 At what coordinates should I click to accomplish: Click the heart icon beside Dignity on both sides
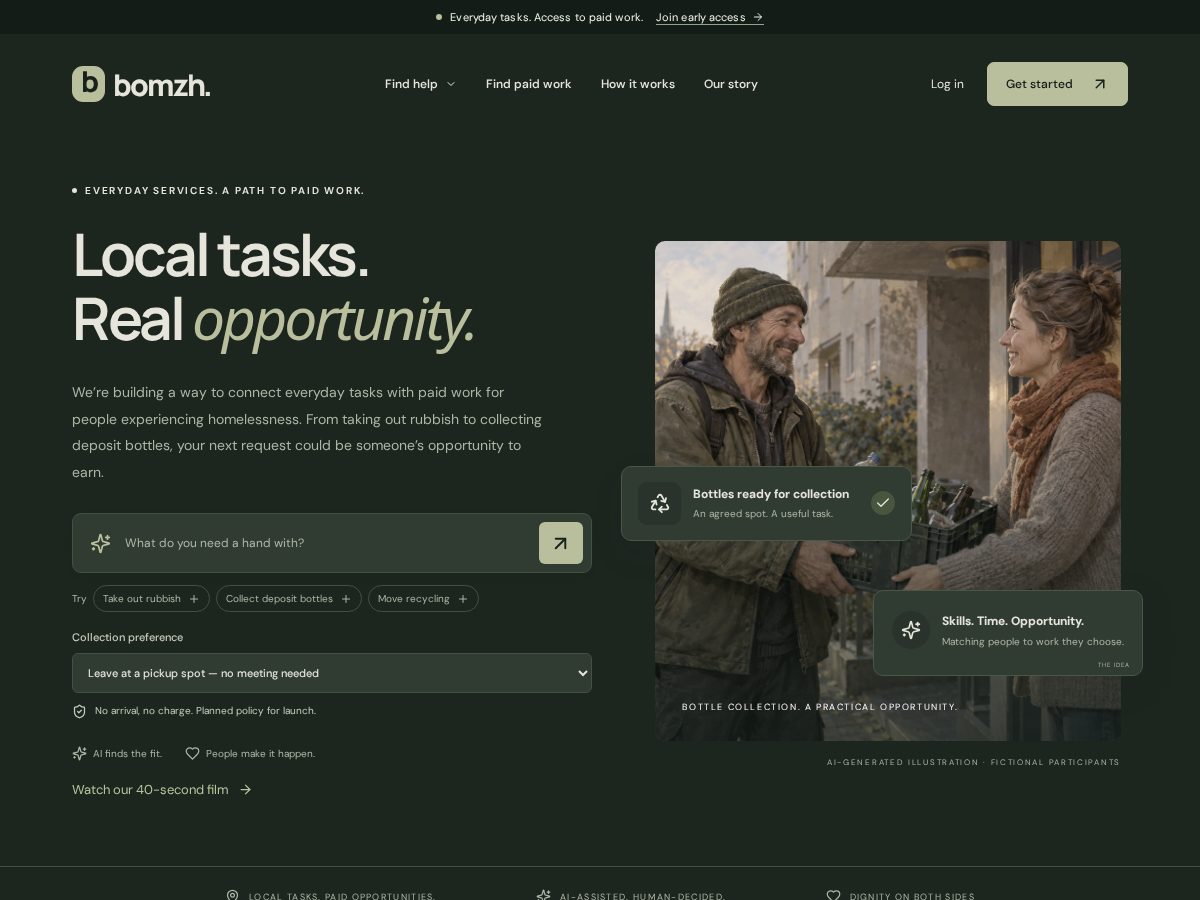coord(834,896)
